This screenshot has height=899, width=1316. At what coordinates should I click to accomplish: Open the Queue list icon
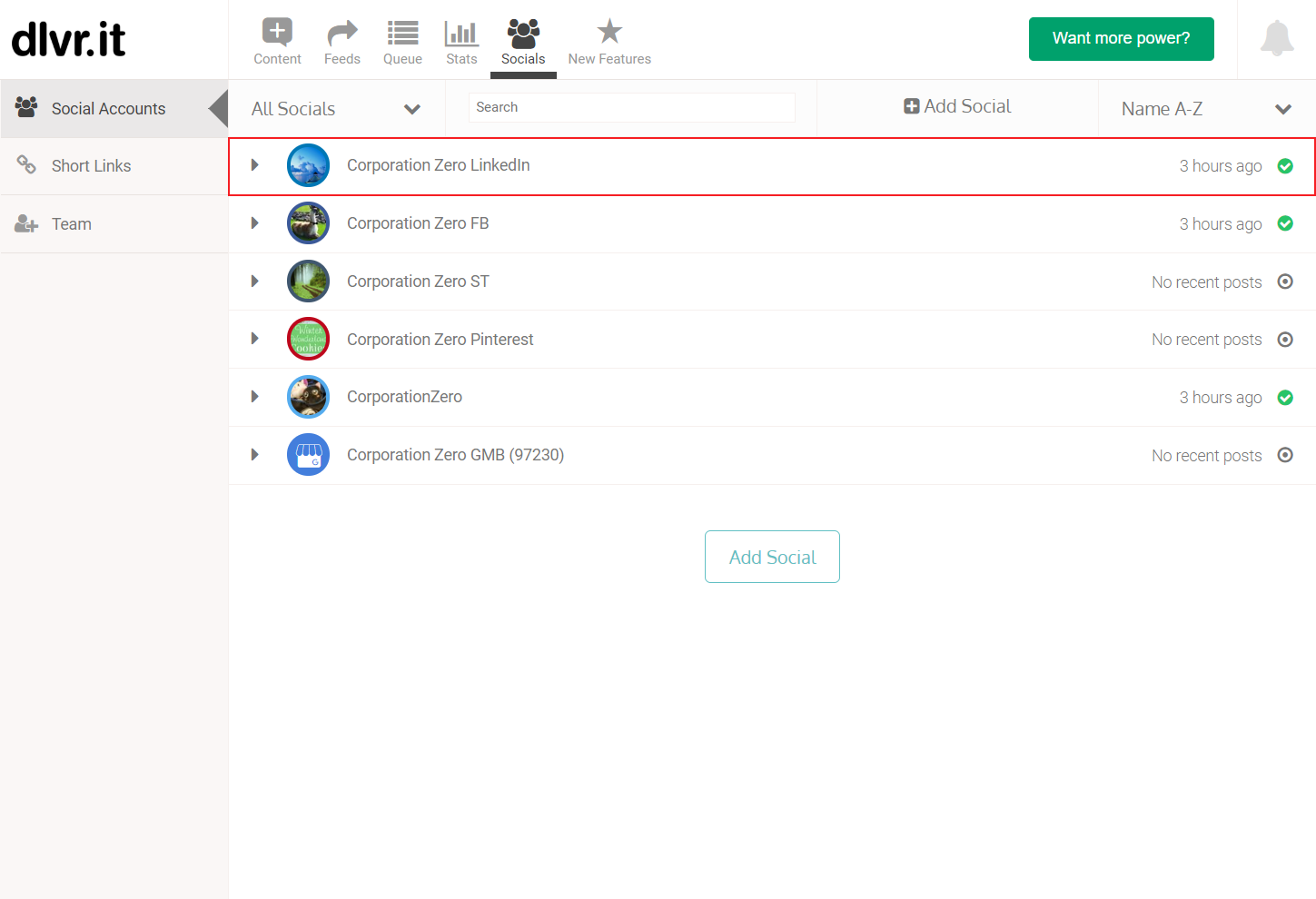[x=402, y=34]
